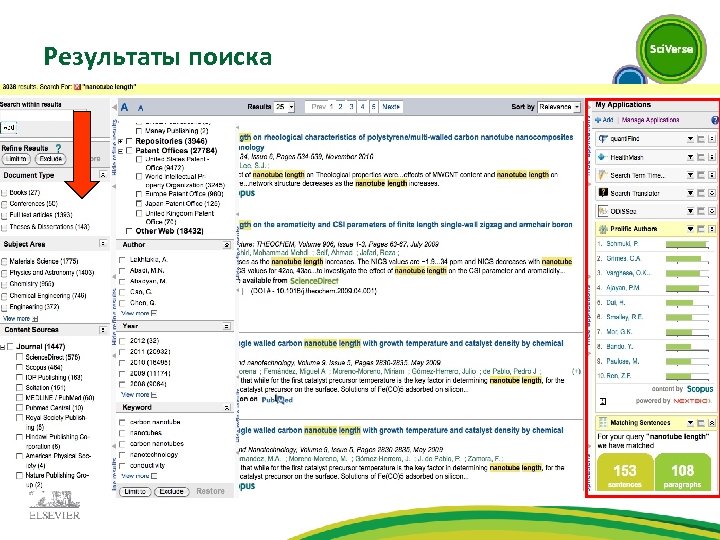Image resolution: width=720 pixels, height=540 pixels.
Task: Collapse the Document Type section
Action: click(103, 175)
